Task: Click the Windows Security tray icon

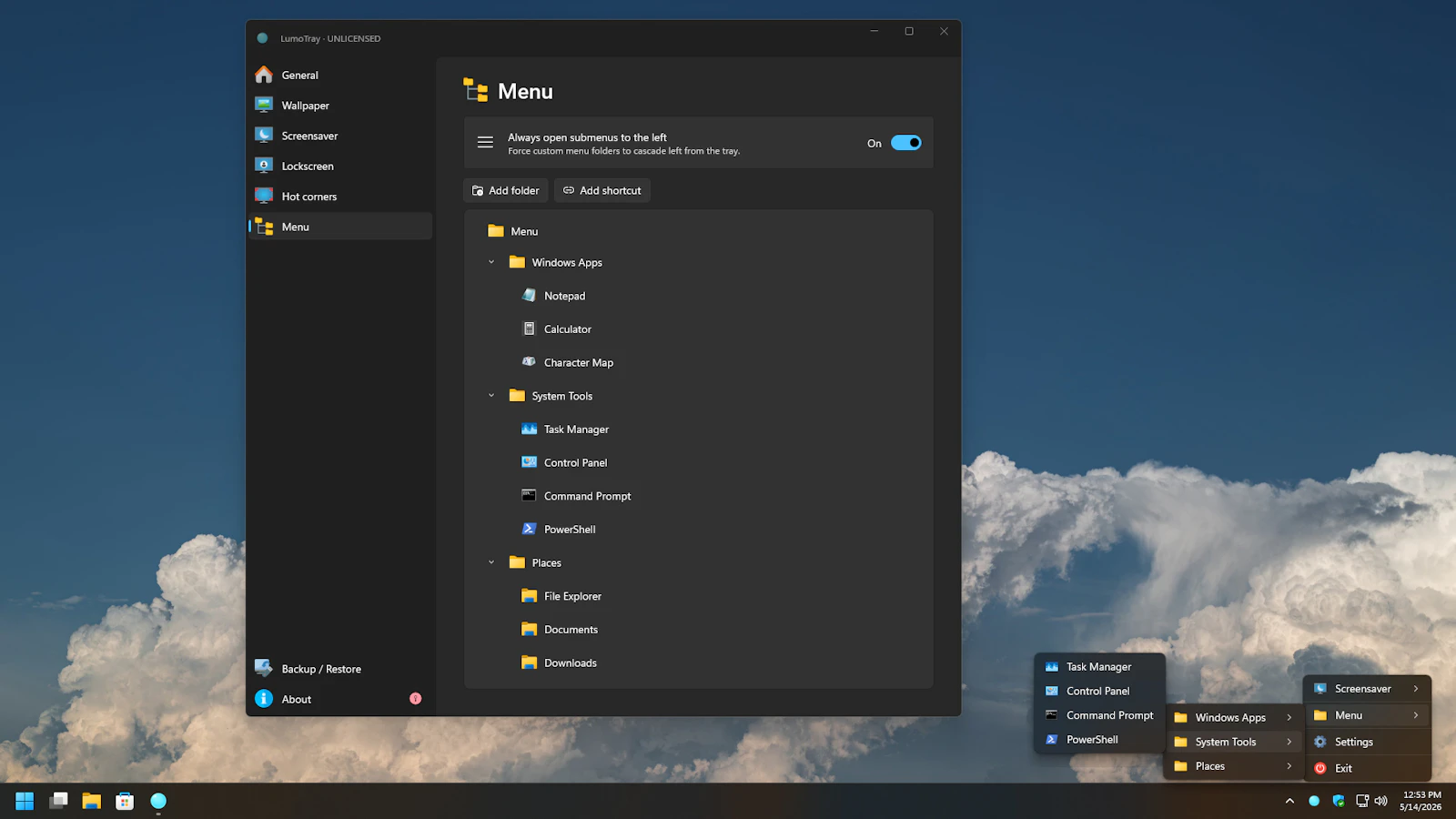Action: click(x=1339, y=801)
